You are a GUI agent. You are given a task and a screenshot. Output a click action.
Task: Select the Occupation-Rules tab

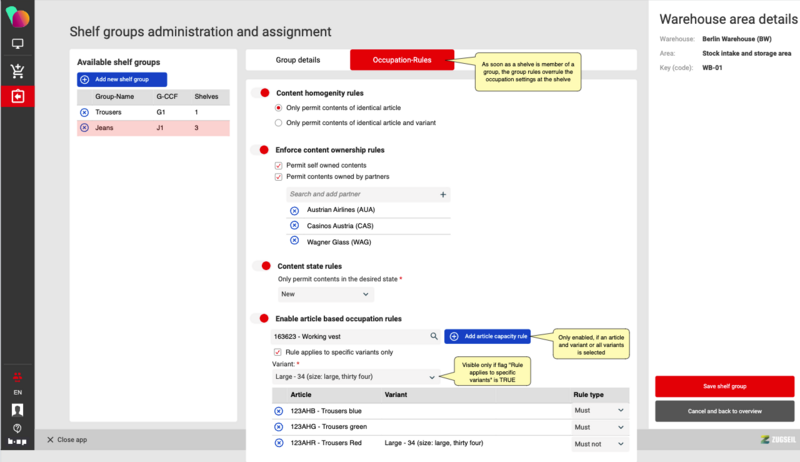click(401, 60)
